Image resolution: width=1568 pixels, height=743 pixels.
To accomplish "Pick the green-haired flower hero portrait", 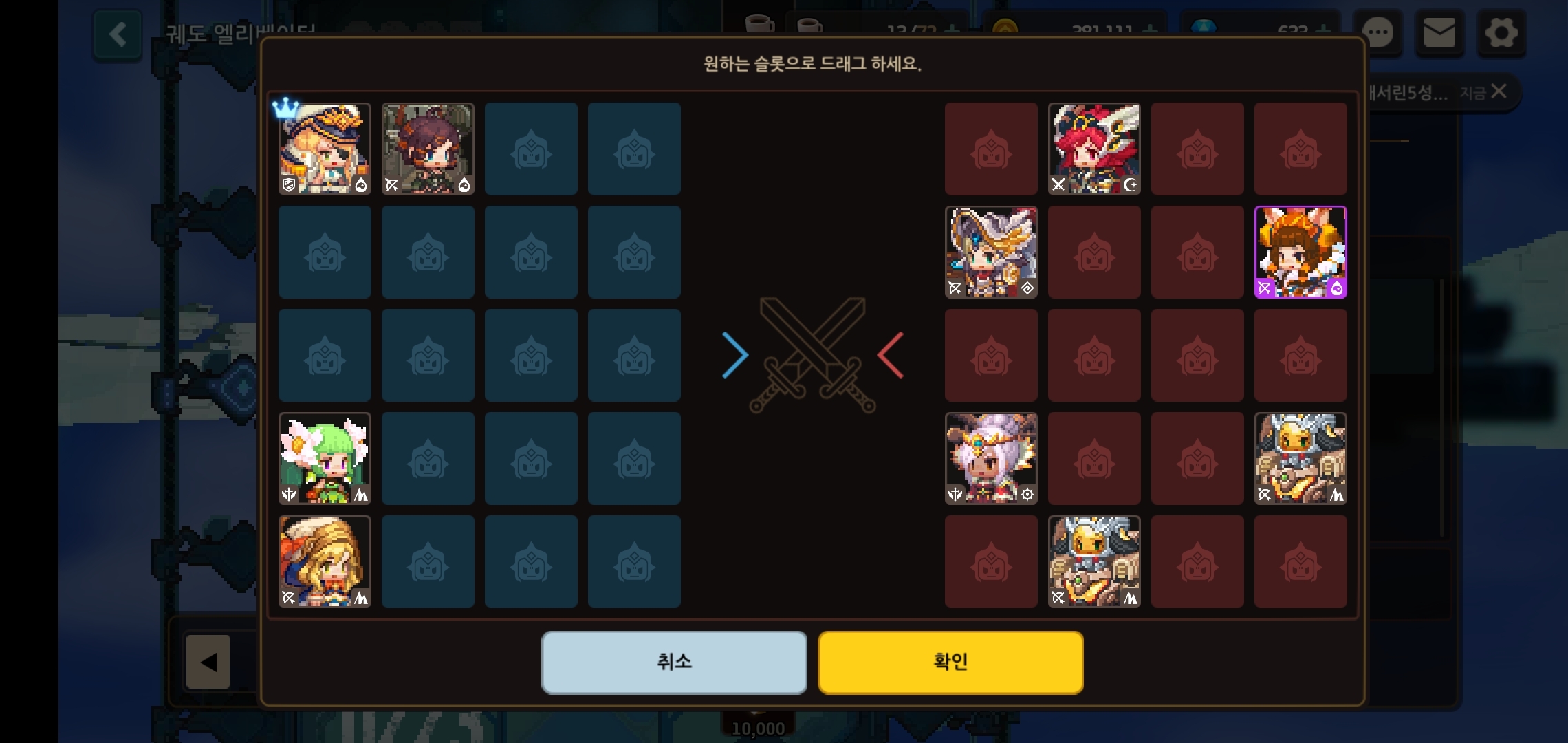I will pyautogui.click(x=325, y=458).
